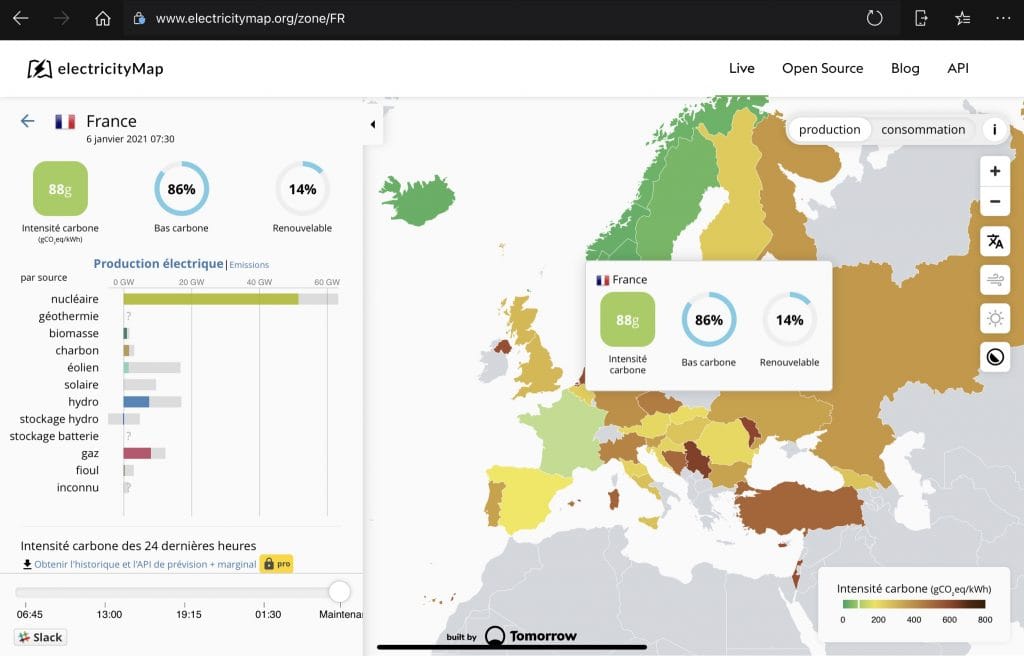Open the browser three-dots menu
The width and height of the screenshot is (1024, 656).
[1003, 18]
